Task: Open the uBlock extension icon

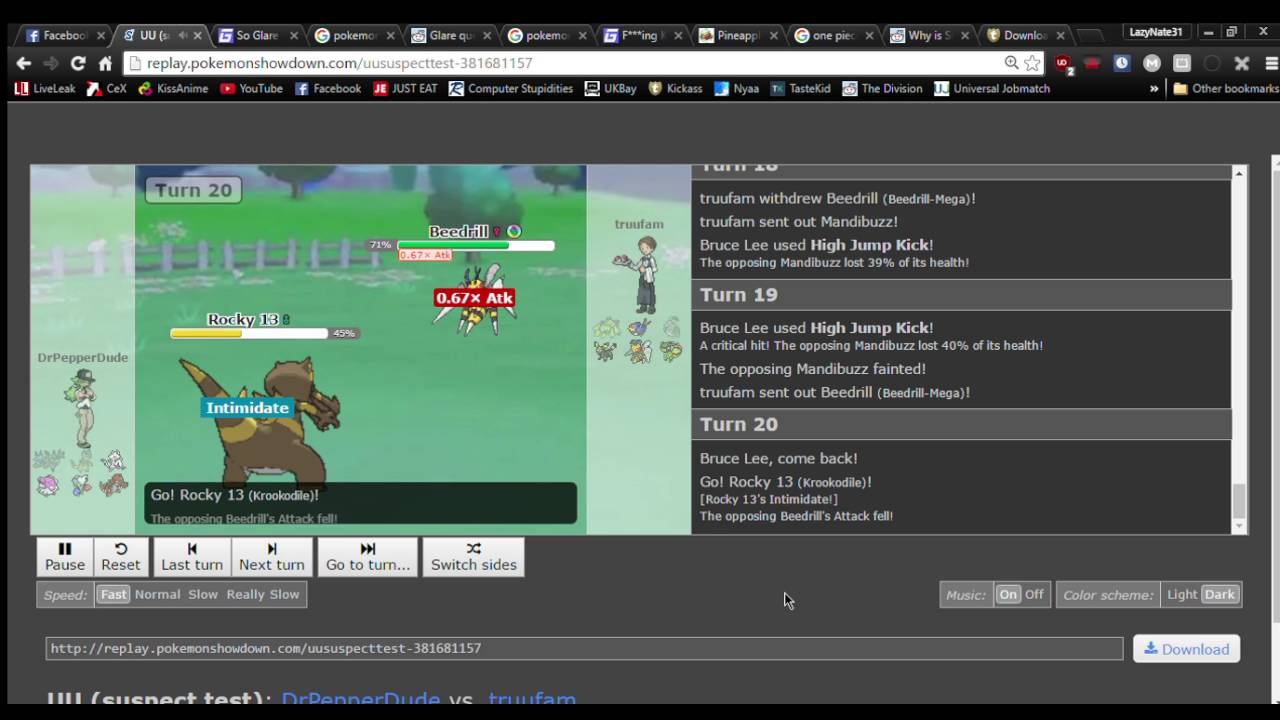Action: click(1065, 64)
